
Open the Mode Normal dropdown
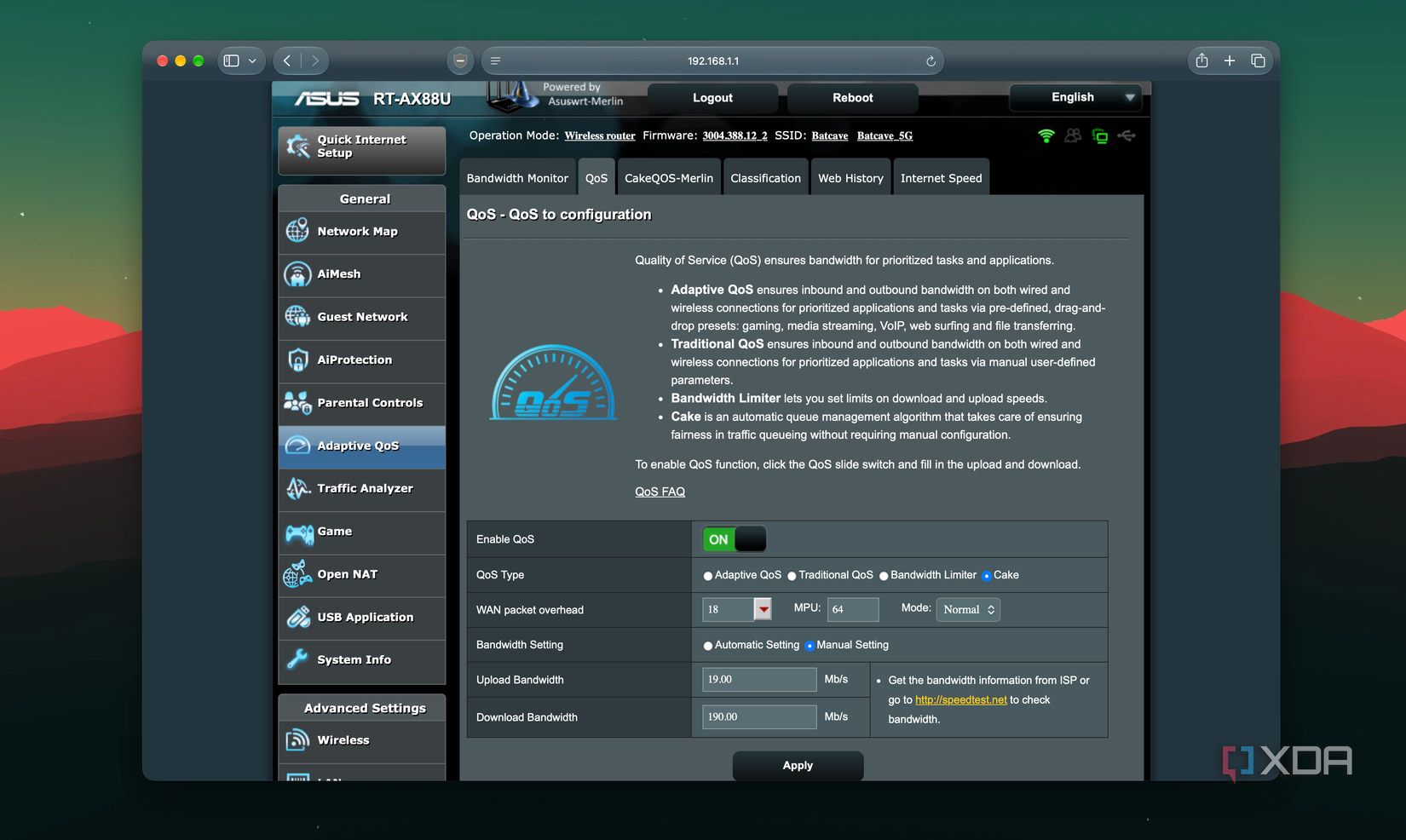(968, 610)
